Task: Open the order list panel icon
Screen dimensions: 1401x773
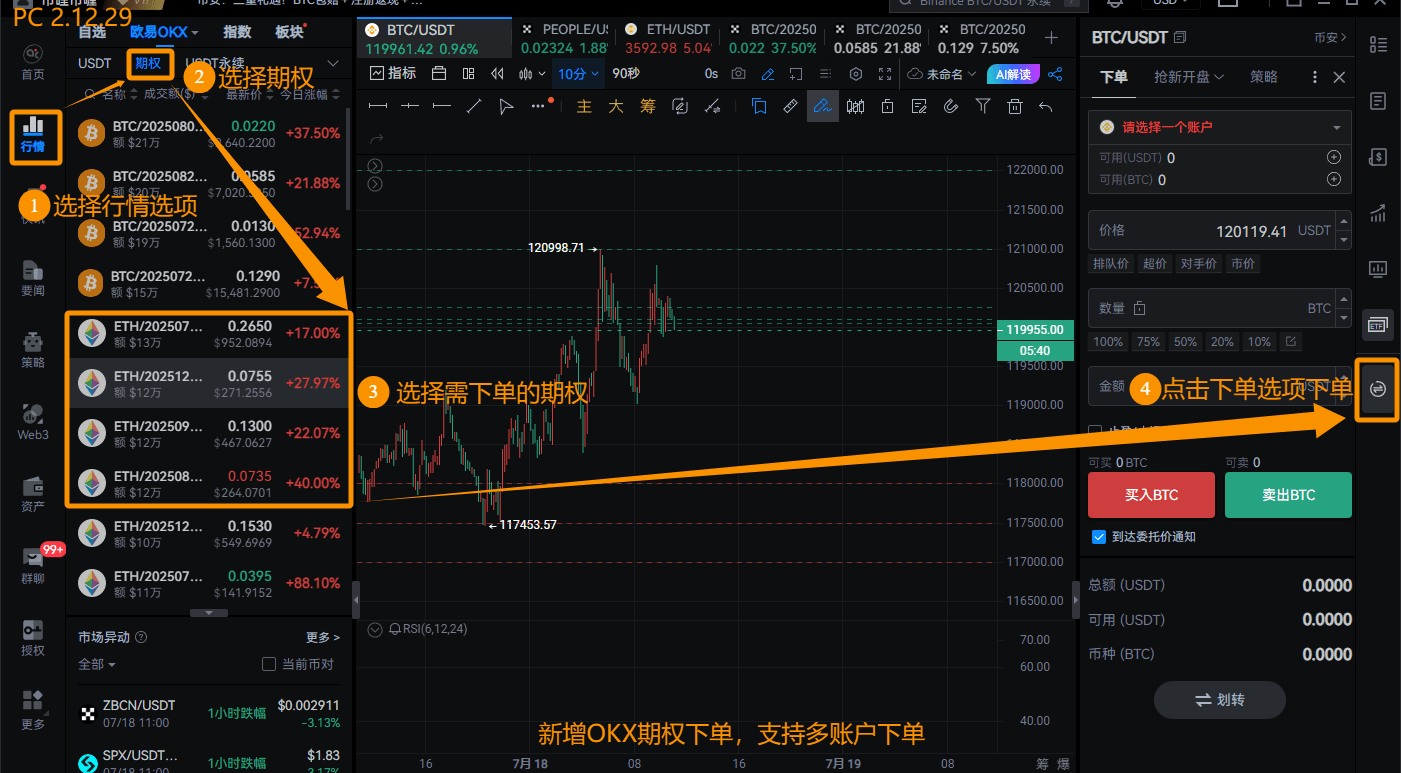Action: 1378,100
